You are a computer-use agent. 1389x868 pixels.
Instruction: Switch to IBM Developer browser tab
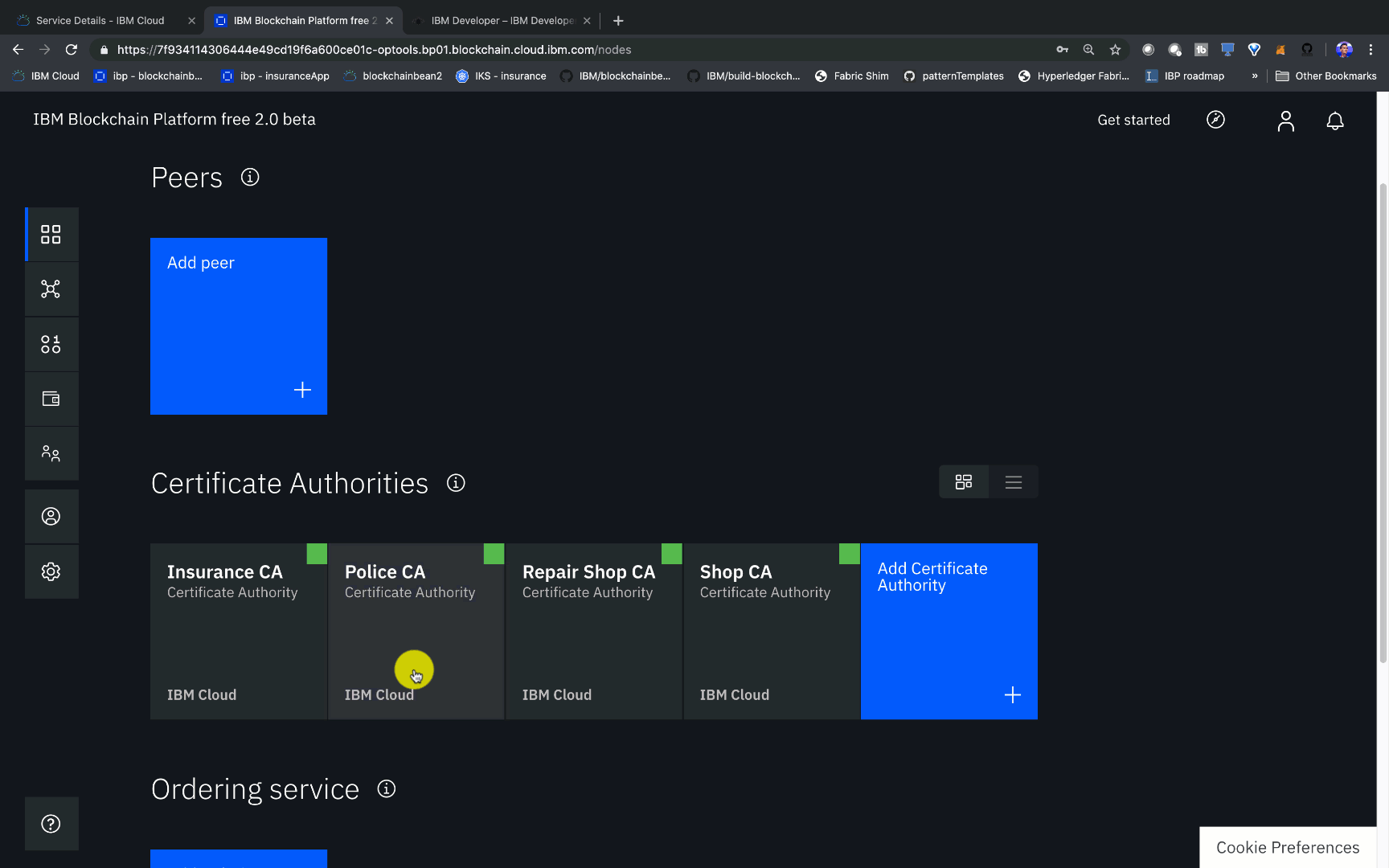[x=502, y=21]
